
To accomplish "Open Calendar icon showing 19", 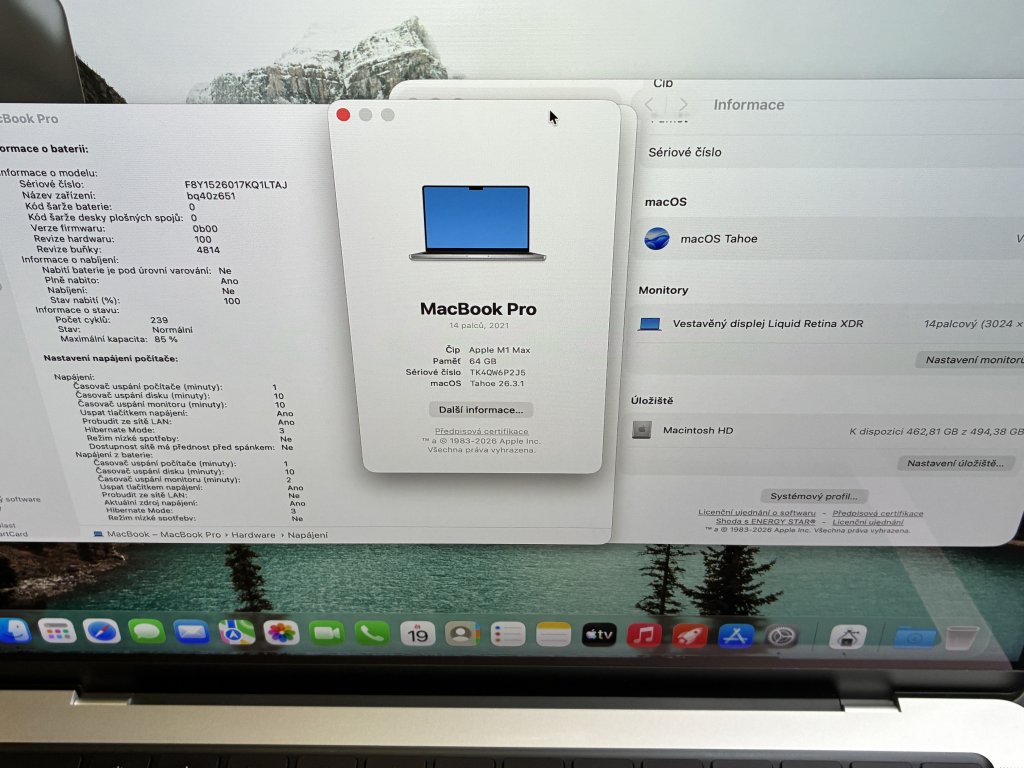I will tap(417, 633).
